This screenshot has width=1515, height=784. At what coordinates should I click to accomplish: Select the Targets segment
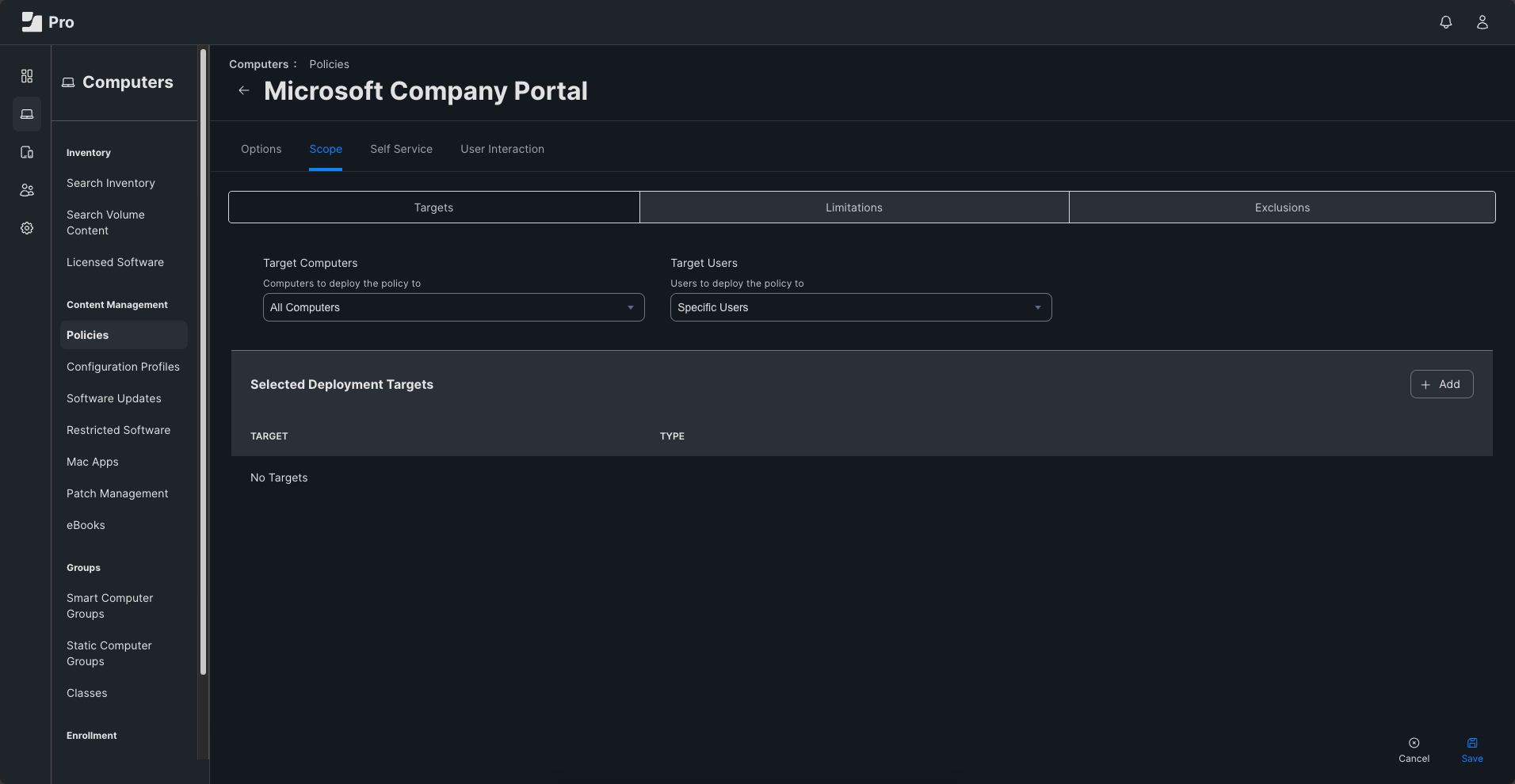coord(433,207)
